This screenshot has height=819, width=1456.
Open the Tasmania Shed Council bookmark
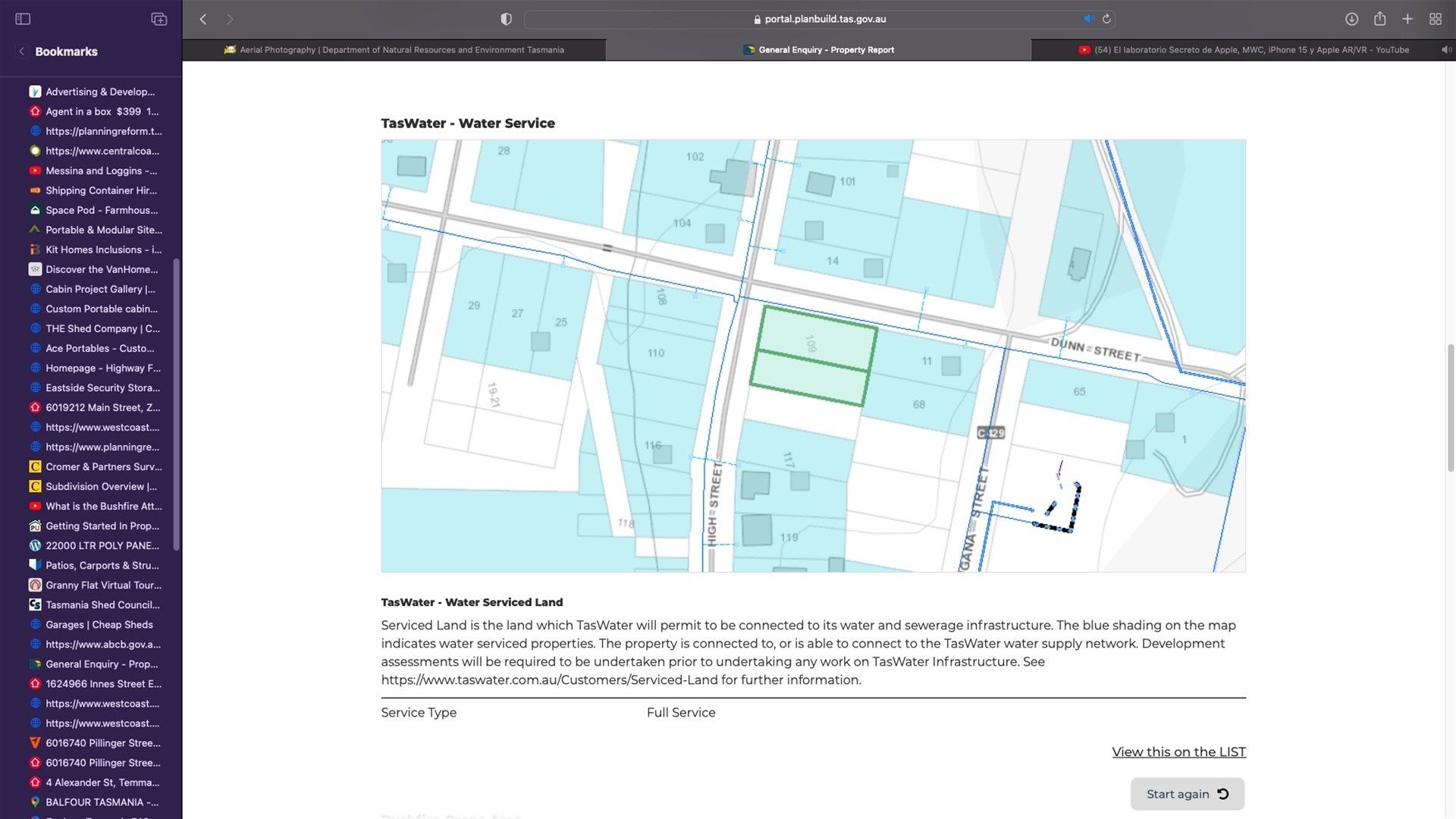(x=102, y=605)
